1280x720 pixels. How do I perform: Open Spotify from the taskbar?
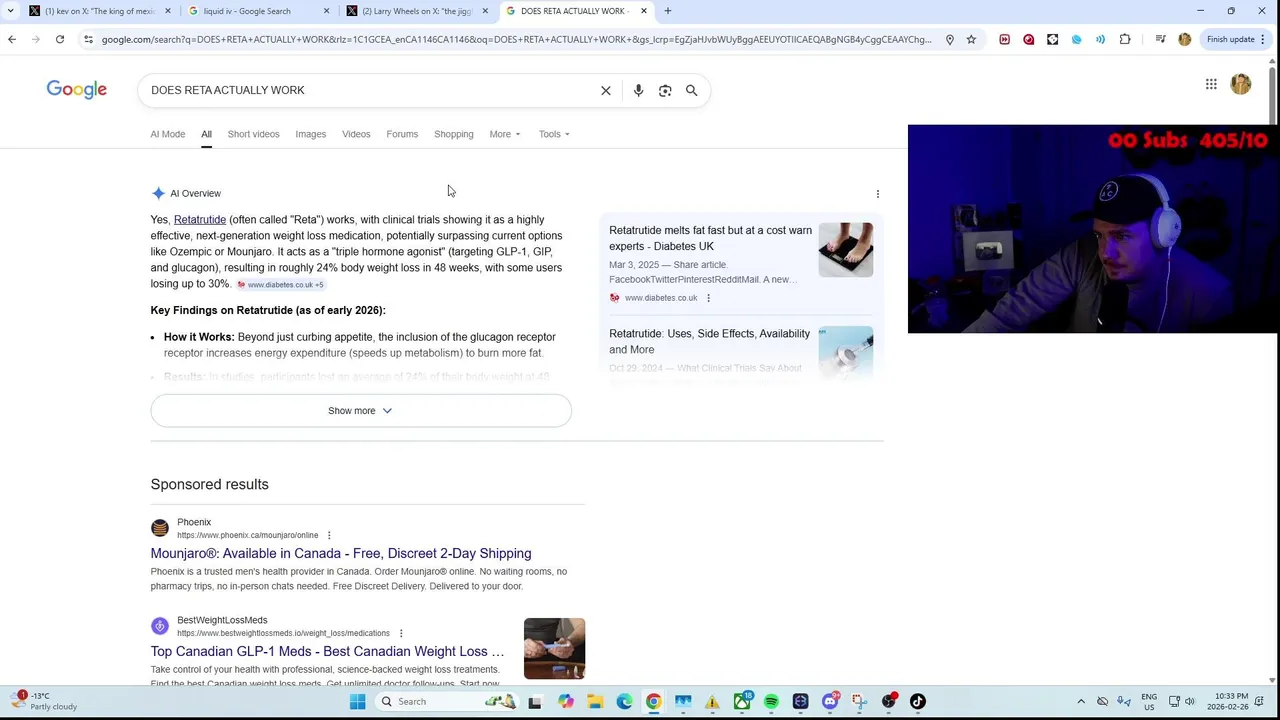point(771,702)
